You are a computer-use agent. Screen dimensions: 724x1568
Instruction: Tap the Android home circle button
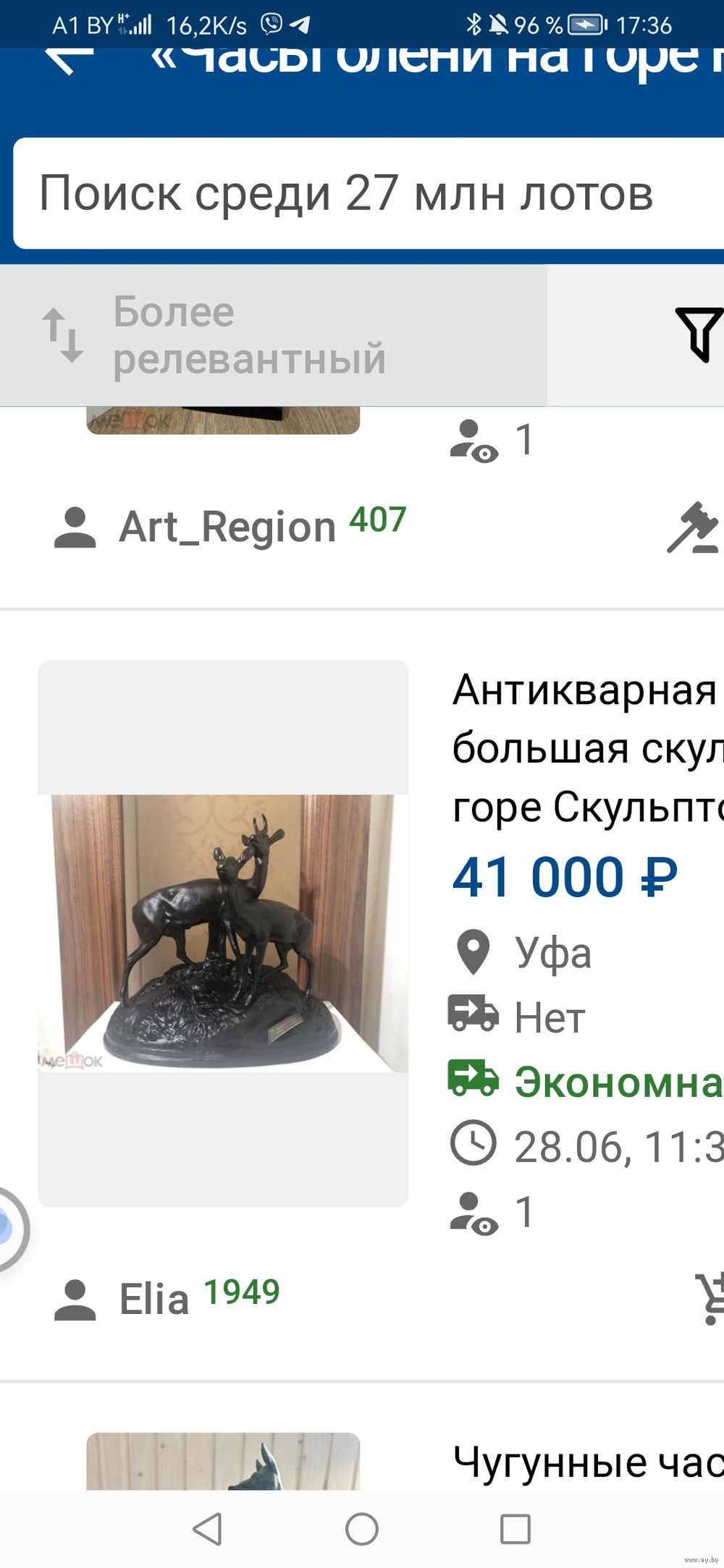point(362,1529)
